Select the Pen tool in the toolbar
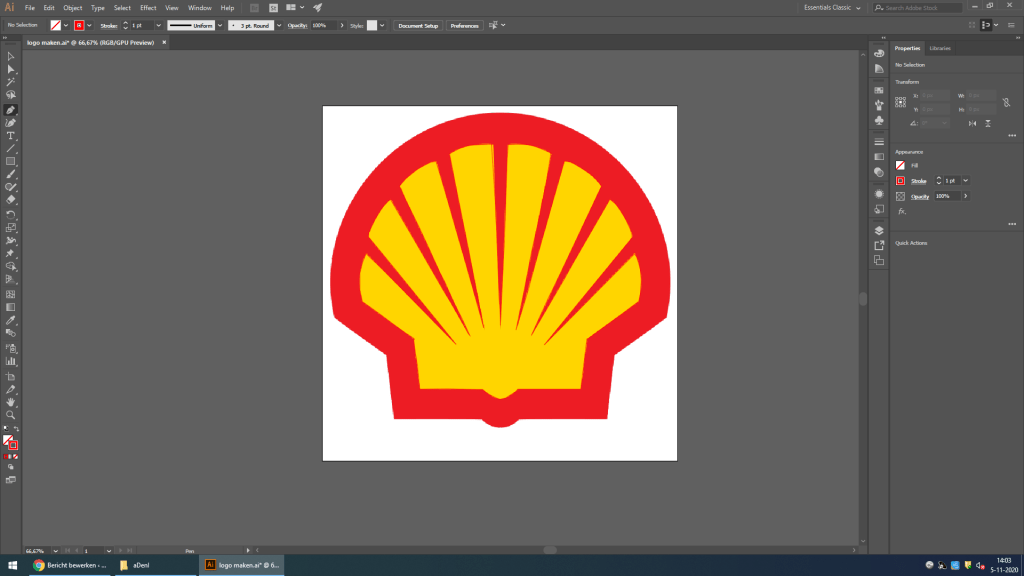This screenshot has width=1024, height=576. coord(11,109)
